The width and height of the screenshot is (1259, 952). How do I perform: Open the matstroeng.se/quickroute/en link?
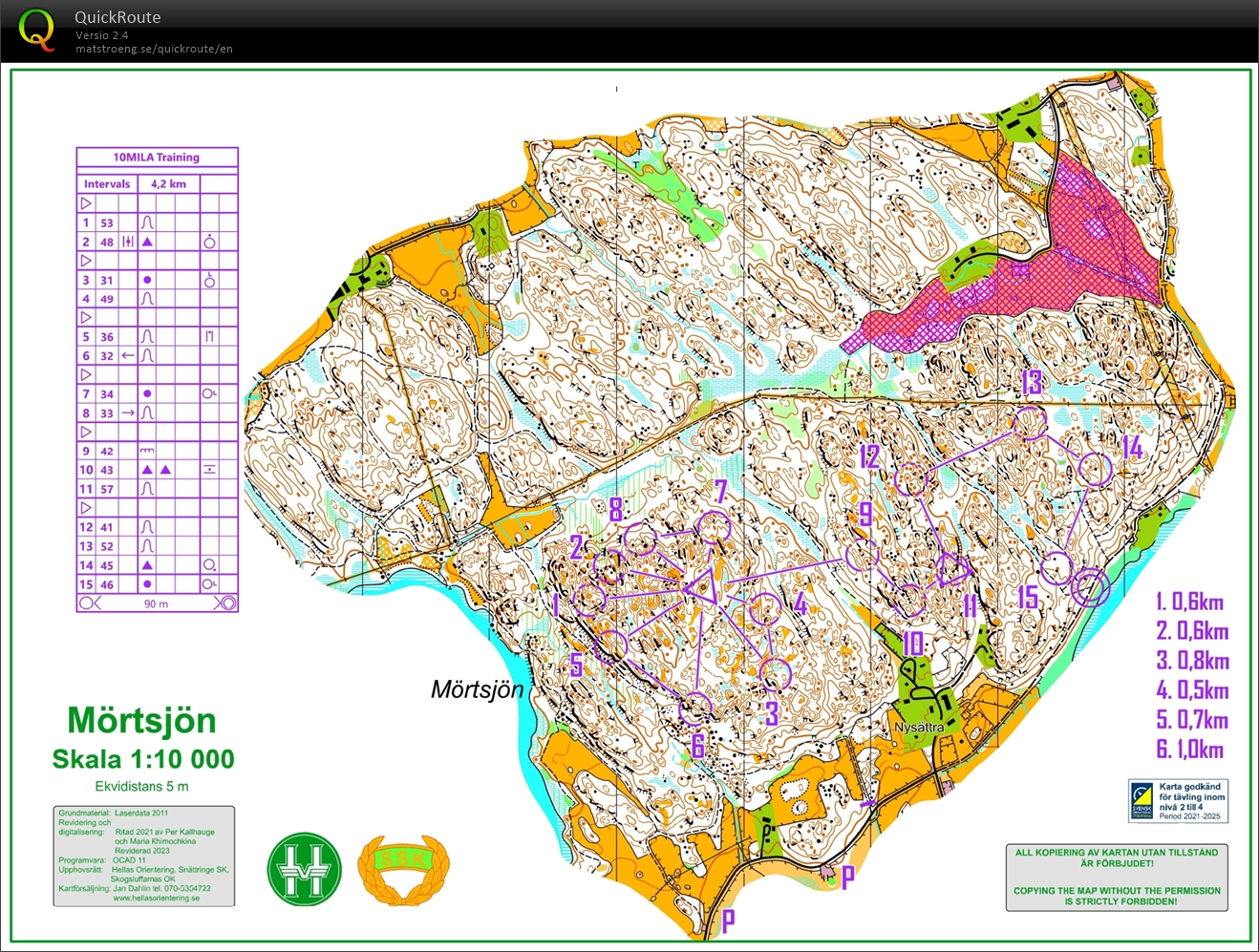[154, 49]
